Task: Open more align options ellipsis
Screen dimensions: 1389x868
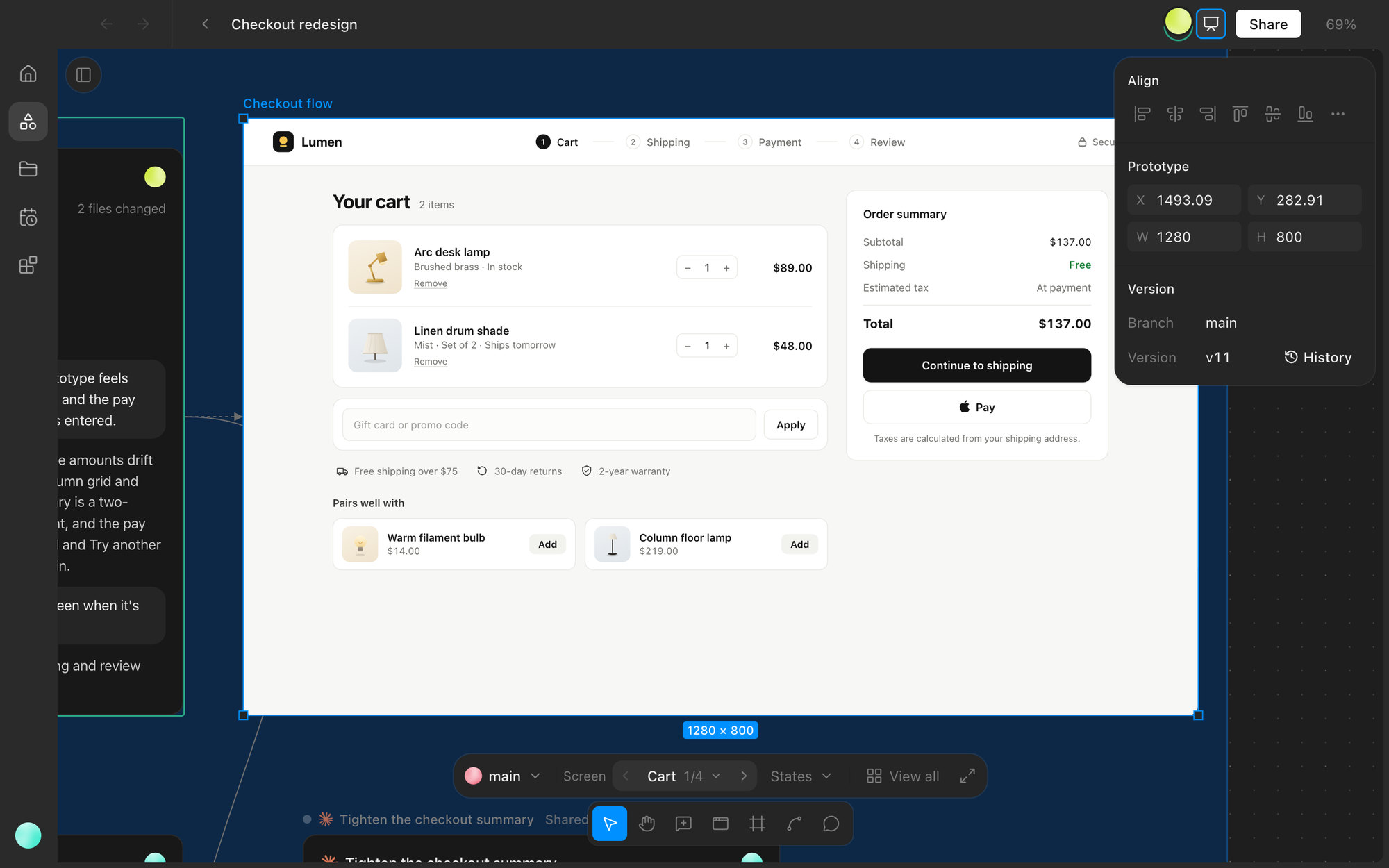Action: pos(1338,114)
